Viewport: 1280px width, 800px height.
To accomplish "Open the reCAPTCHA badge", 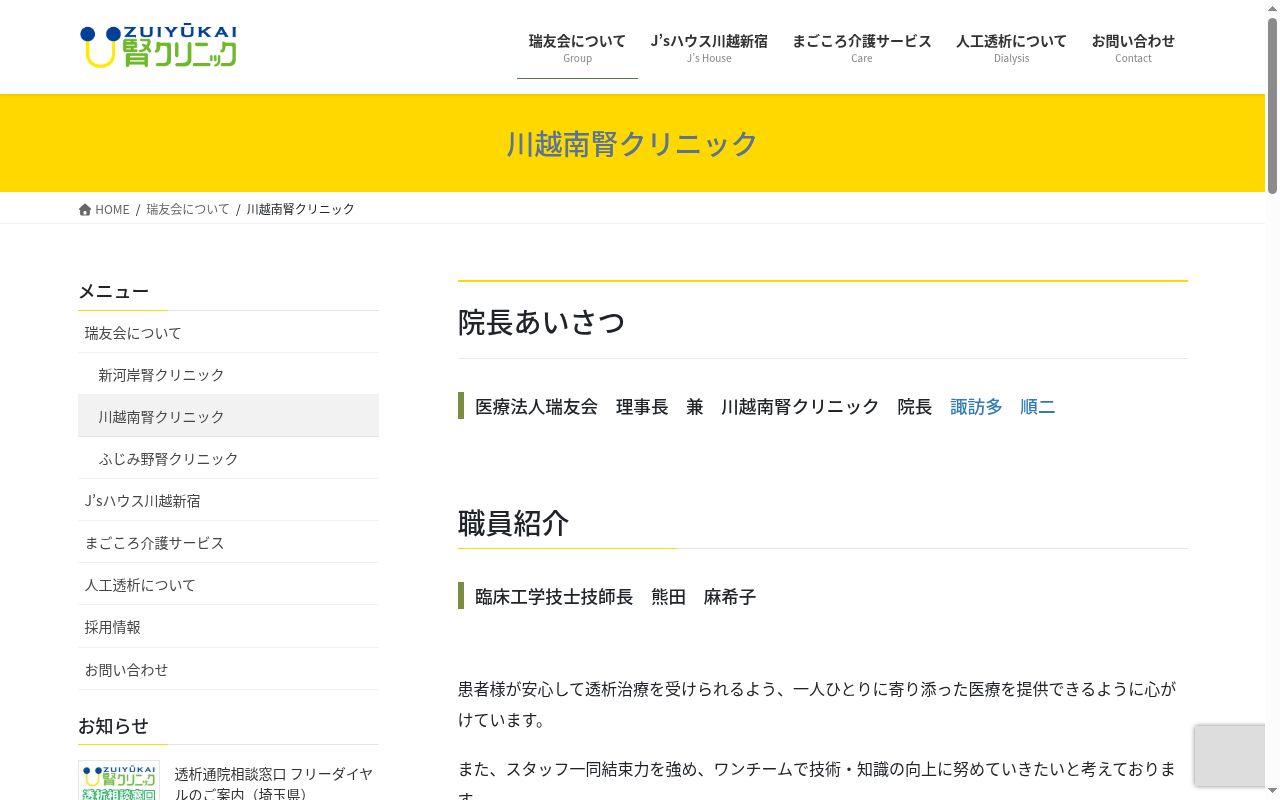I will click(x=1230, y=756).
